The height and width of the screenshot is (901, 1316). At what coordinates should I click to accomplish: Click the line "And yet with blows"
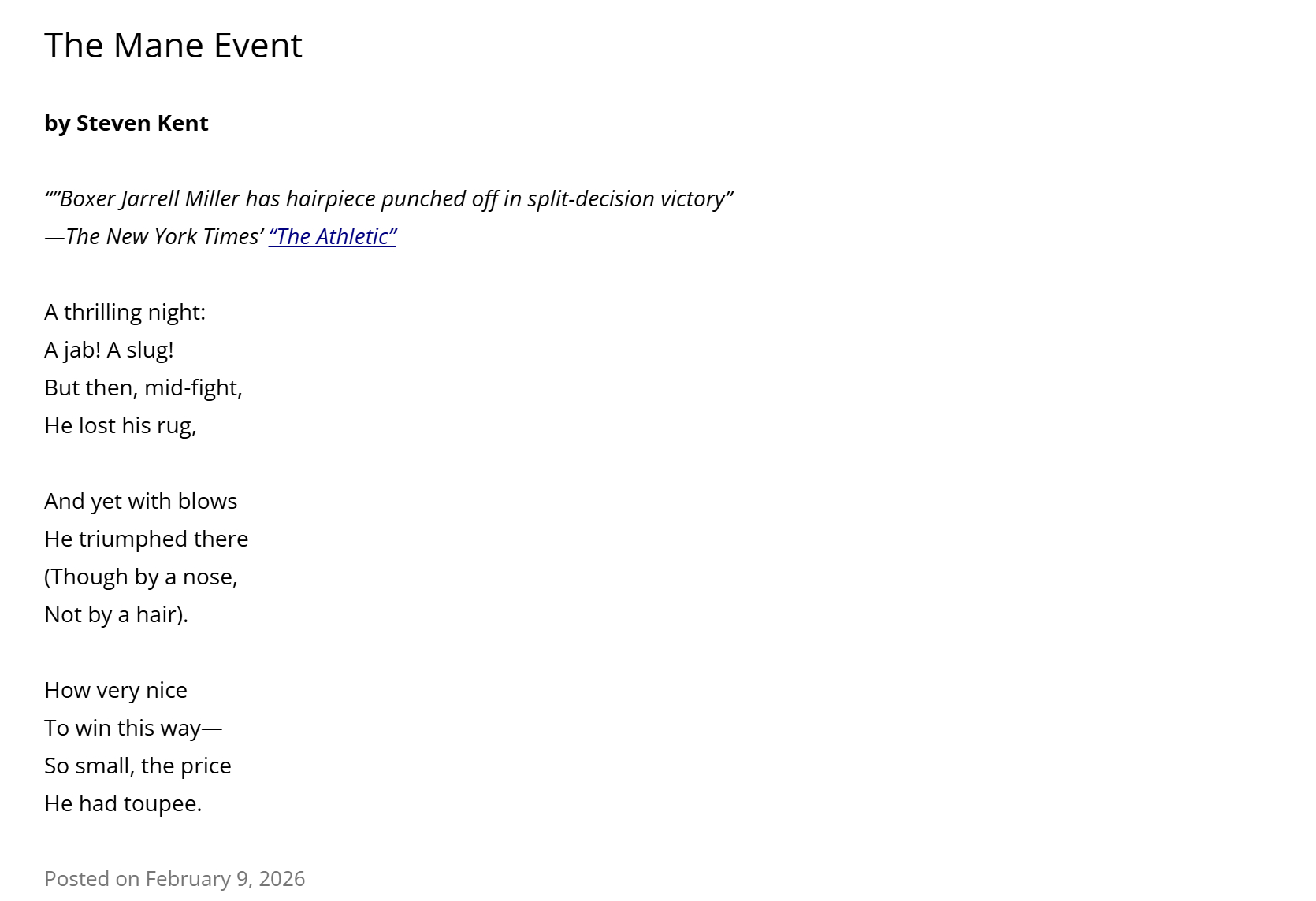click(x=140, y=501)
